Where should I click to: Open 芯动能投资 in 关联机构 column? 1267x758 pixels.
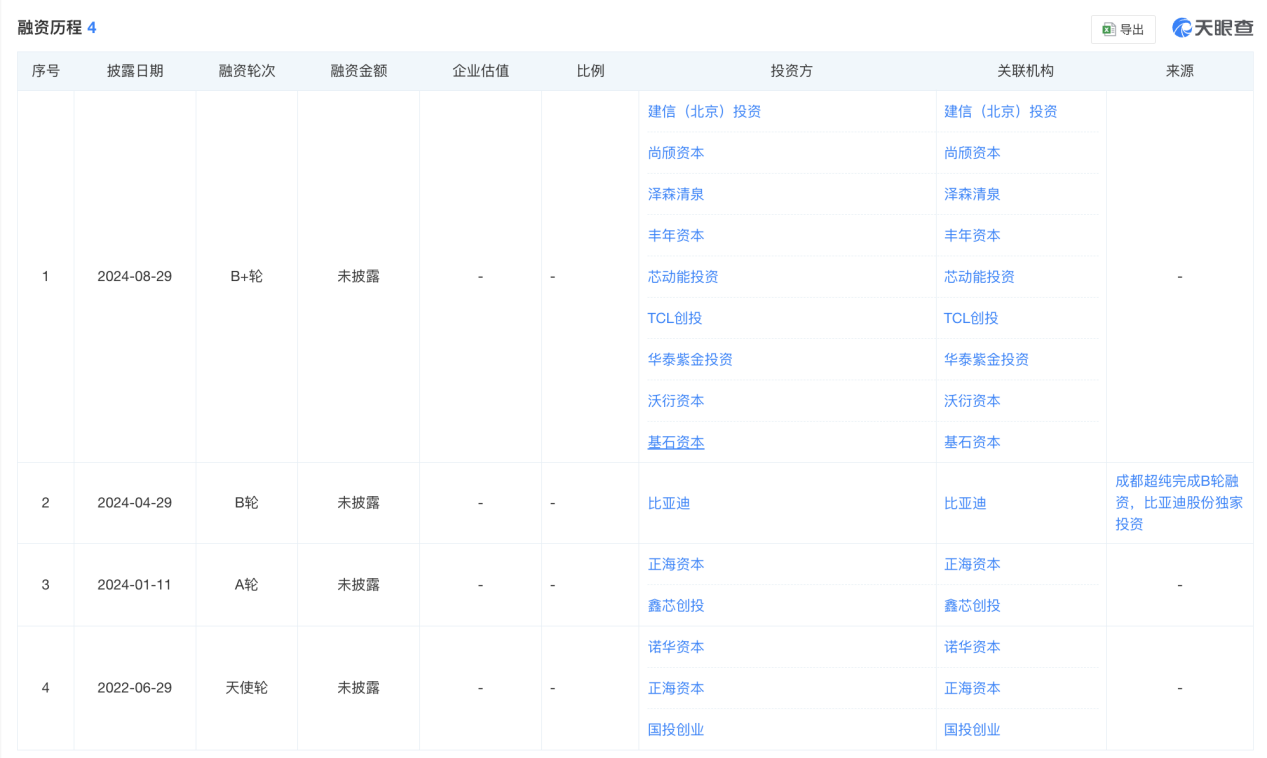(979, 277)
